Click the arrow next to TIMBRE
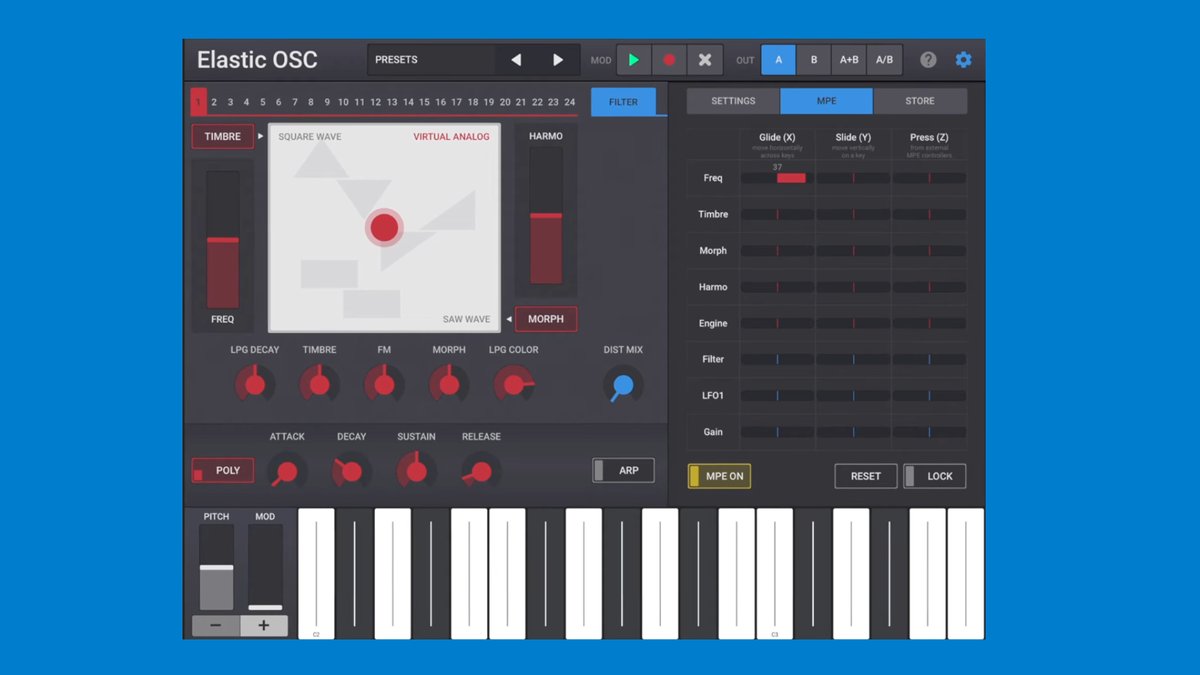Viewport: 1200px width, 675px height. coord(260,136)
